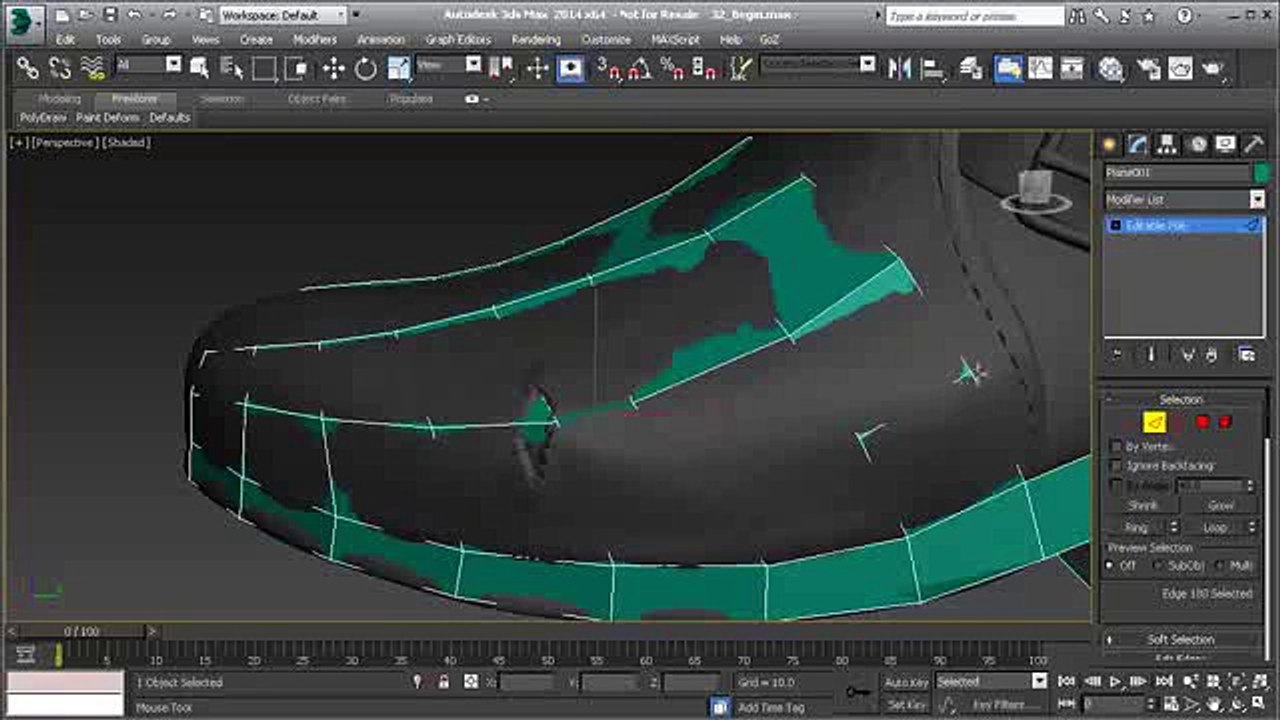Screen dimensions: 1280x720
Task: Expand the Soft Selection rollout
Action: [x=1183, y=639]
